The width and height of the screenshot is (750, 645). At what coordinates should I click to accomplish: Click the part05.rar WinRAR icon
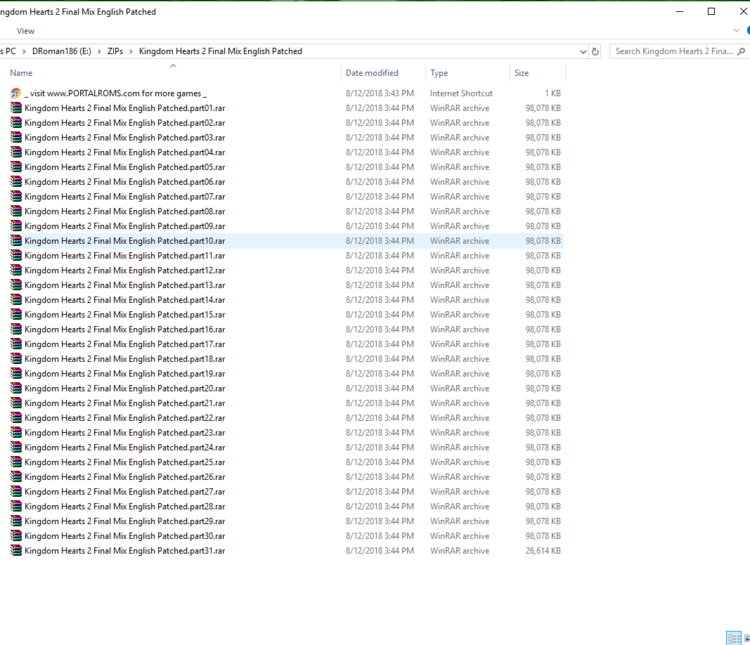coord(16,167)
